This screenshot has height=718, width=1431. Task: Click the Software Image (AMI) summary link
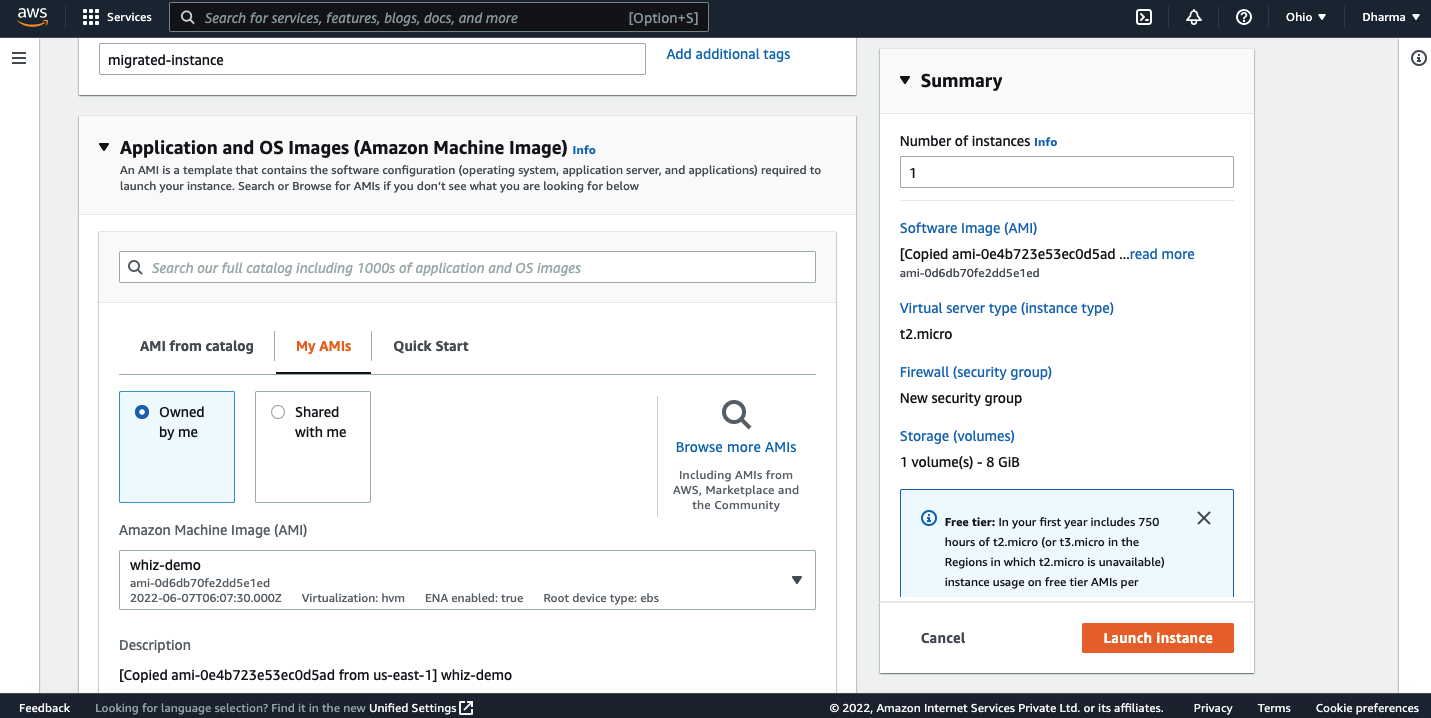pos(969,228)
